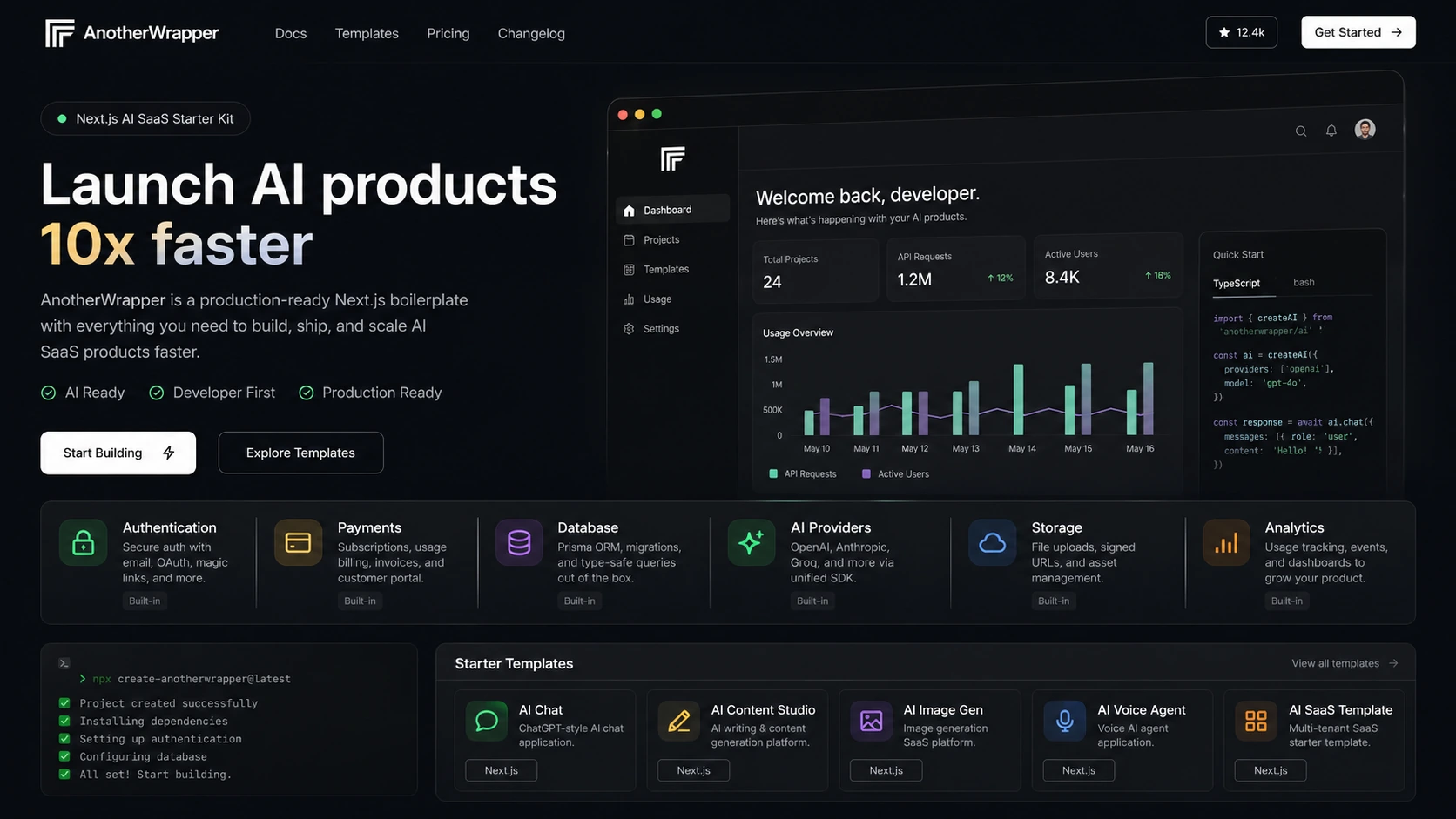1456x819 pixels.
Task: Click the check next to Configuring database
Action: pyautogui.click(x=64, y=756)
